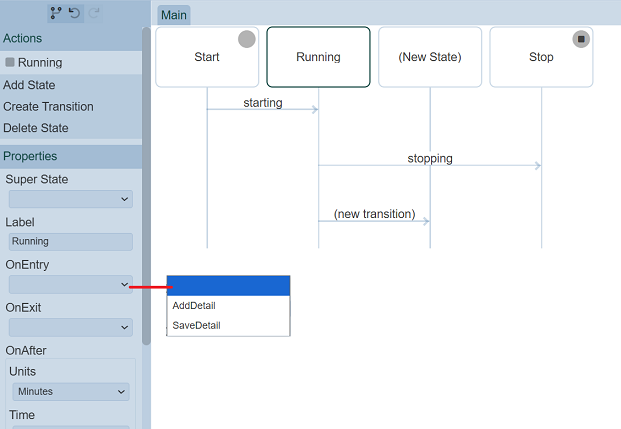The image size is (621, 429).
Task: Click Delete State action
Action: click(36, 128)
